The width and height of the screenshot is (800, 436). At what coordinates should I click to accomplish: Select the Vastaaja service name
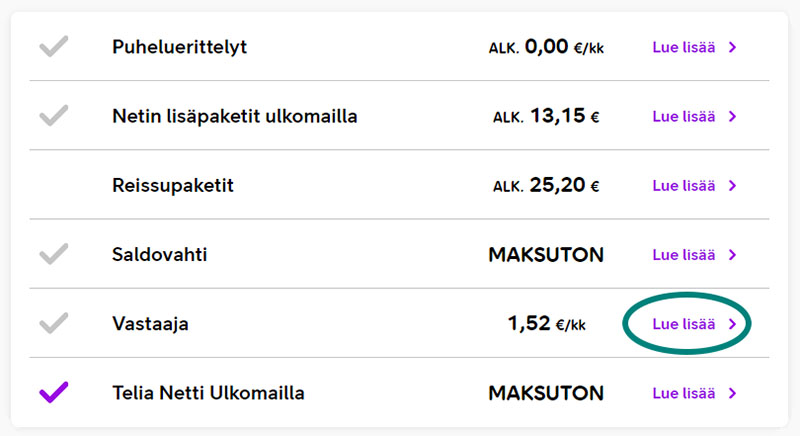(150, 324)
